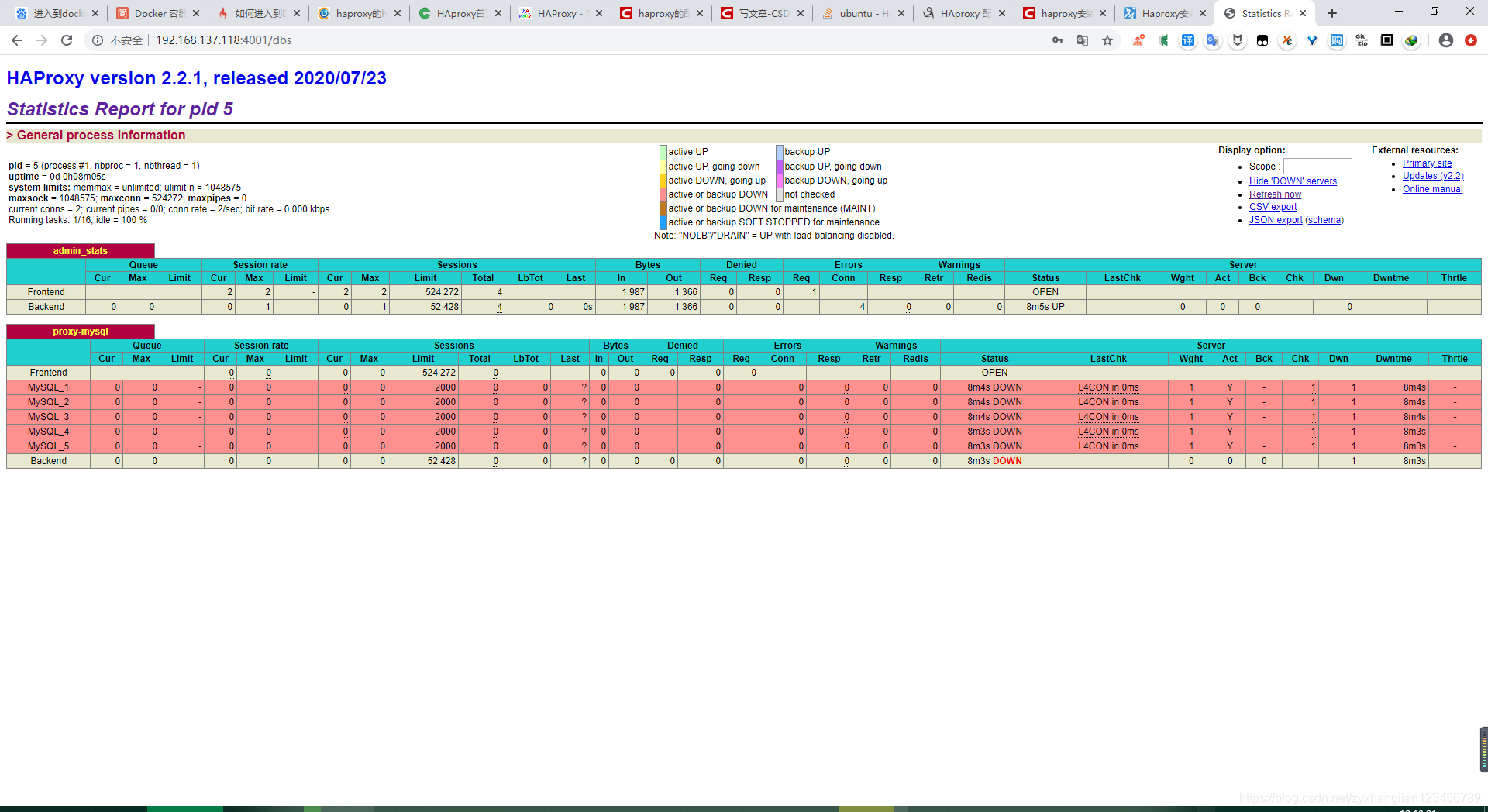Screen dimensions: 1488x812
Task: Switch to the Haproxy安 tab
Action: [1166, 13]
